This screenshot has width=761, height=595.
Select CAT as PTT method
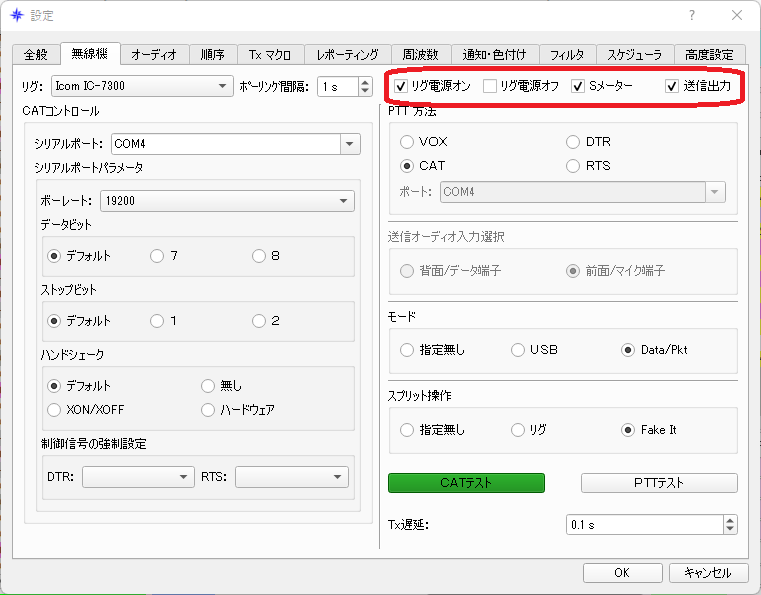407,166
